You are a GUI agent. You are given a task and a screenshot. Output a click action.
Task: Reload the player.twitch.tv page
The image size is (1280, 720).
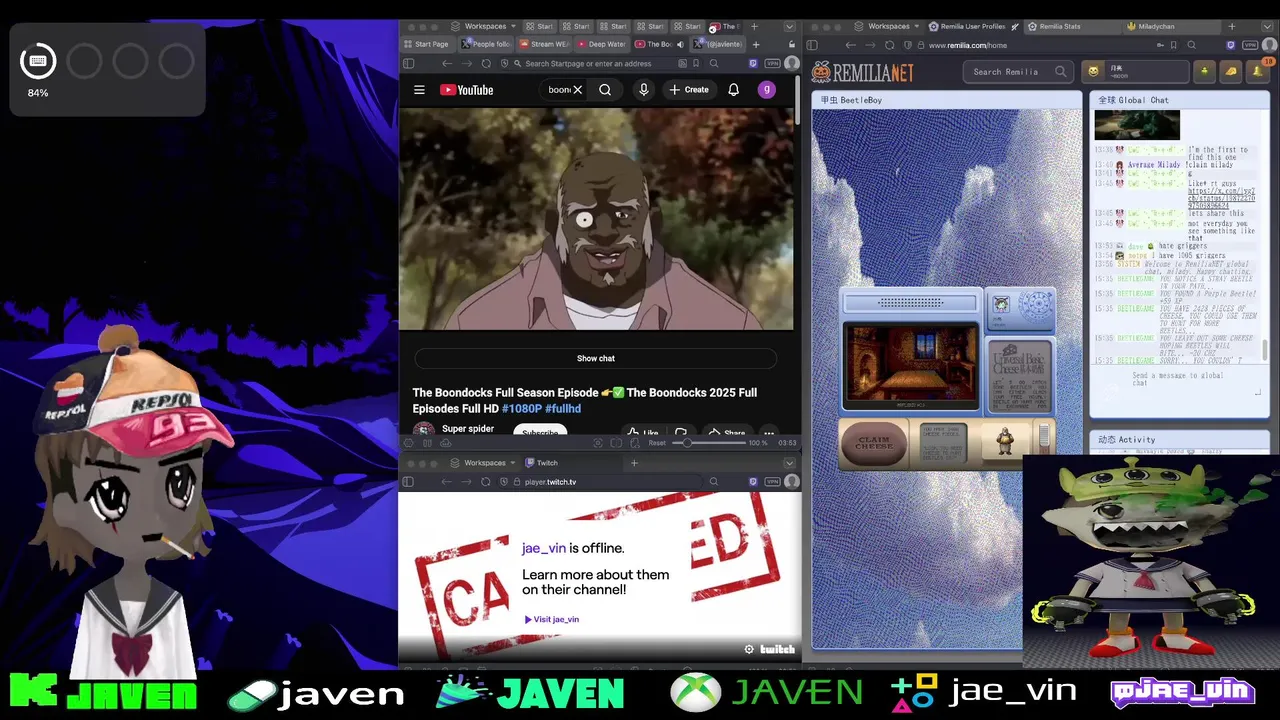point(486,482)
